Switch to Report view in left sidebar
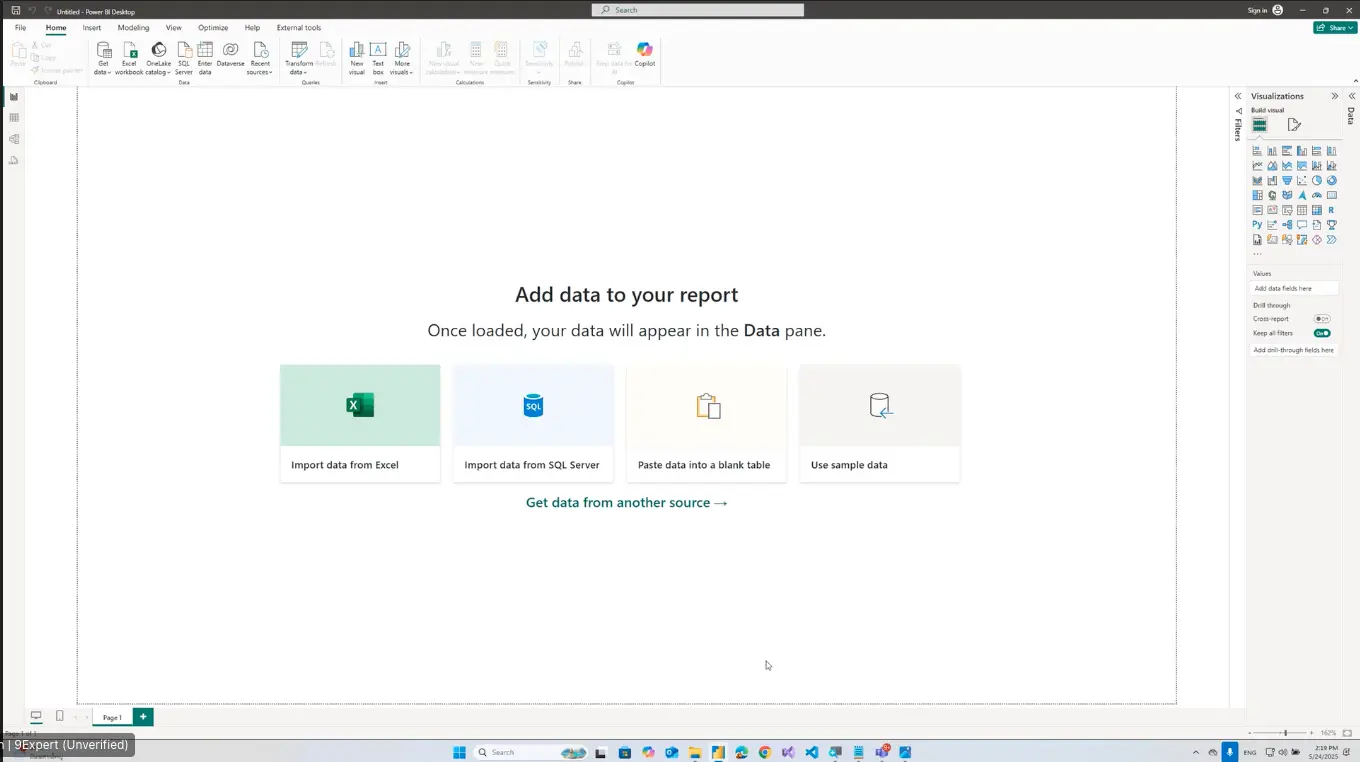 [x=14, y=97]
